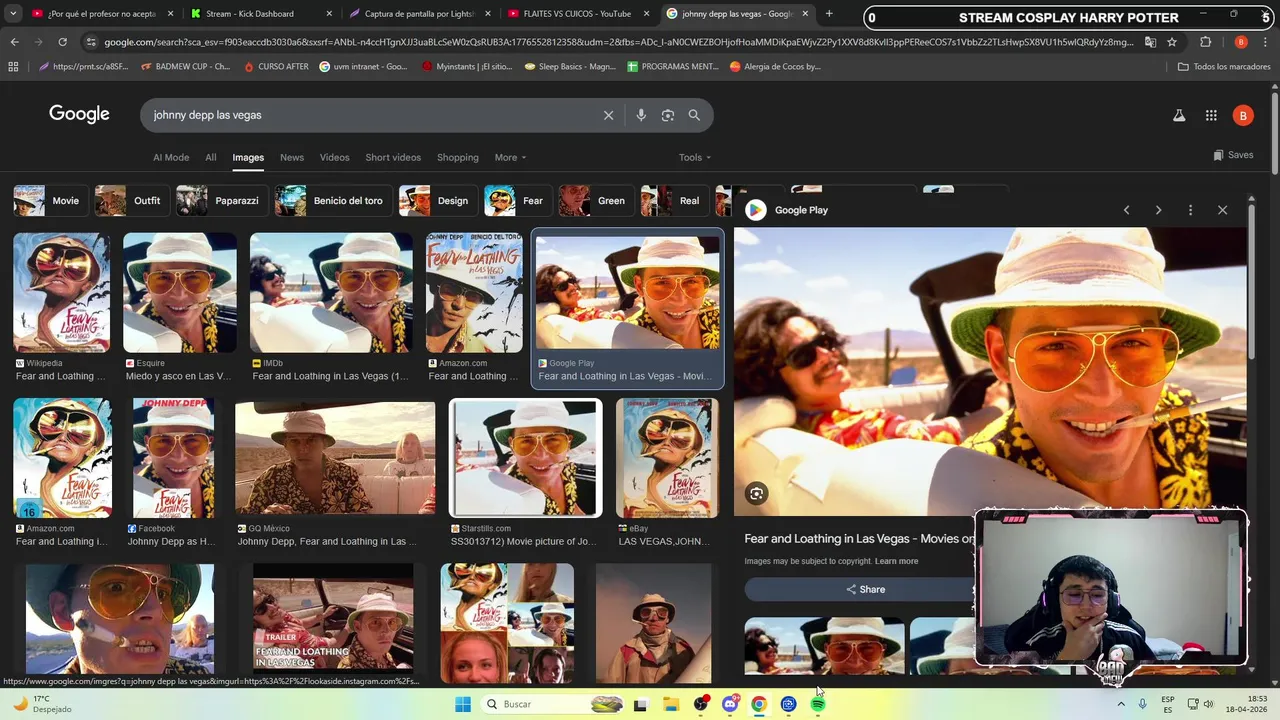Go back with the browser back arrow
Screen dimensions: 1280x720
click(14, 42)
